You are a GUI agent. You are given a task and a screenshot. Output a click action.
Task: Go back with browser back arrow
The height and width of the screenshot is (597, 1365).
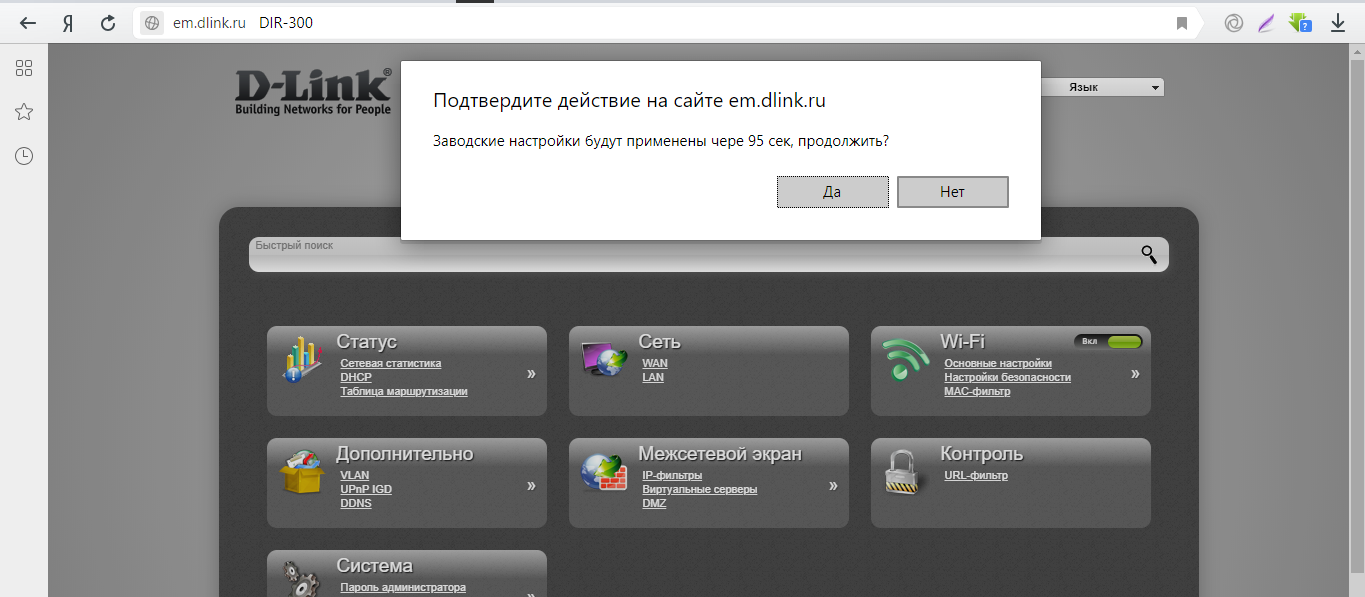tap(29, 23)
